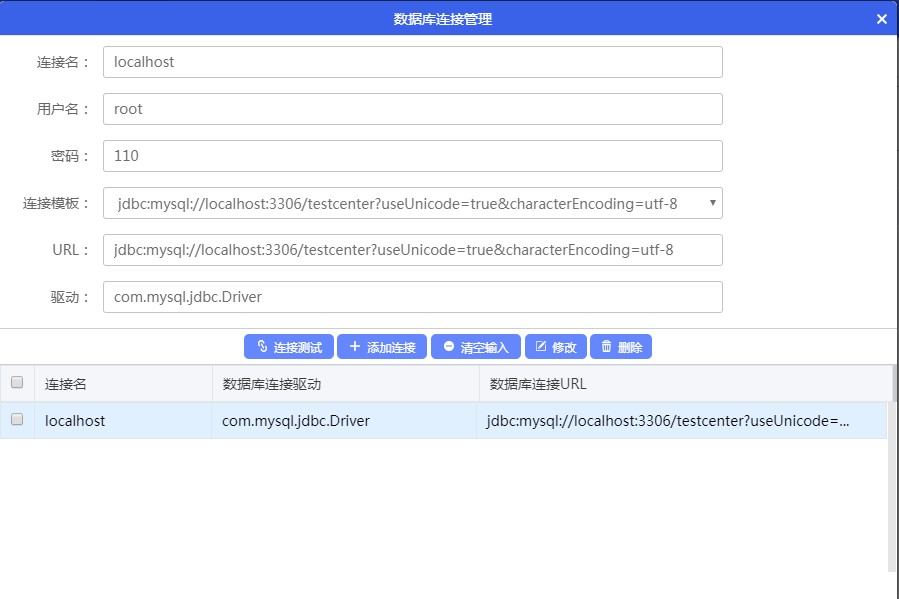Click the 数据库连接URL column header
Viewport: 899px width, 599px height.
[682, 383]
